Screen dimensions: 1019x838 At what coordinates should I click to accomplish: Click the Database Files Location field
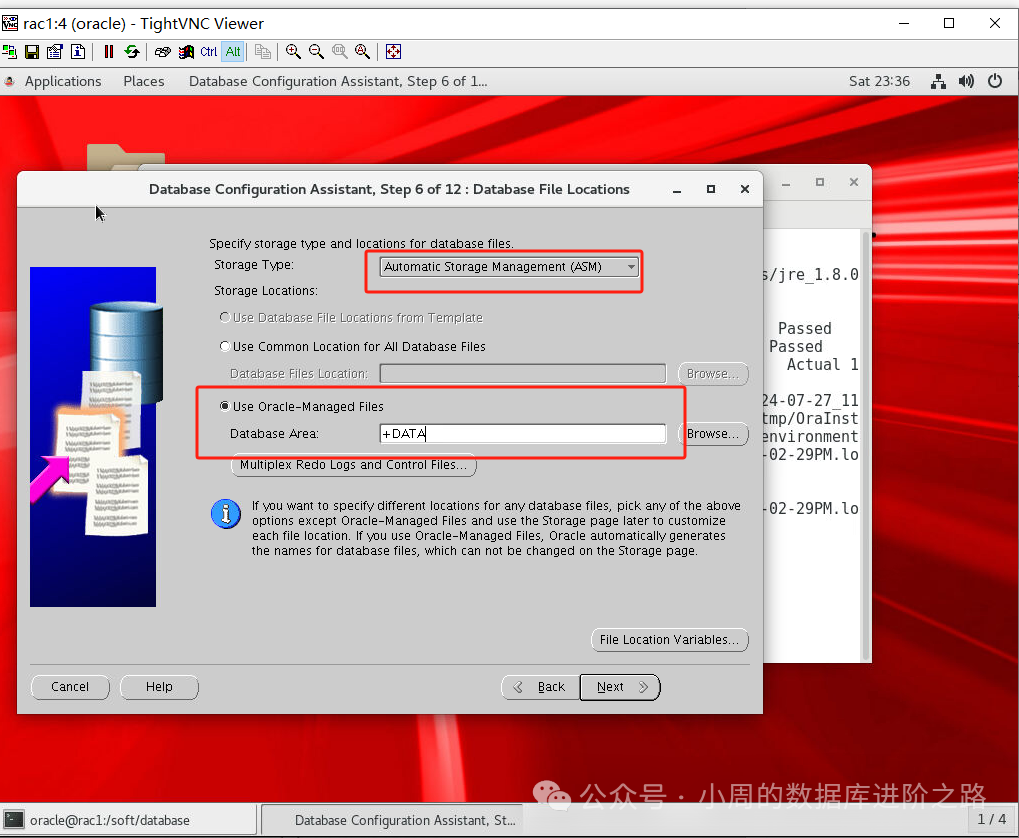[522, 374]
